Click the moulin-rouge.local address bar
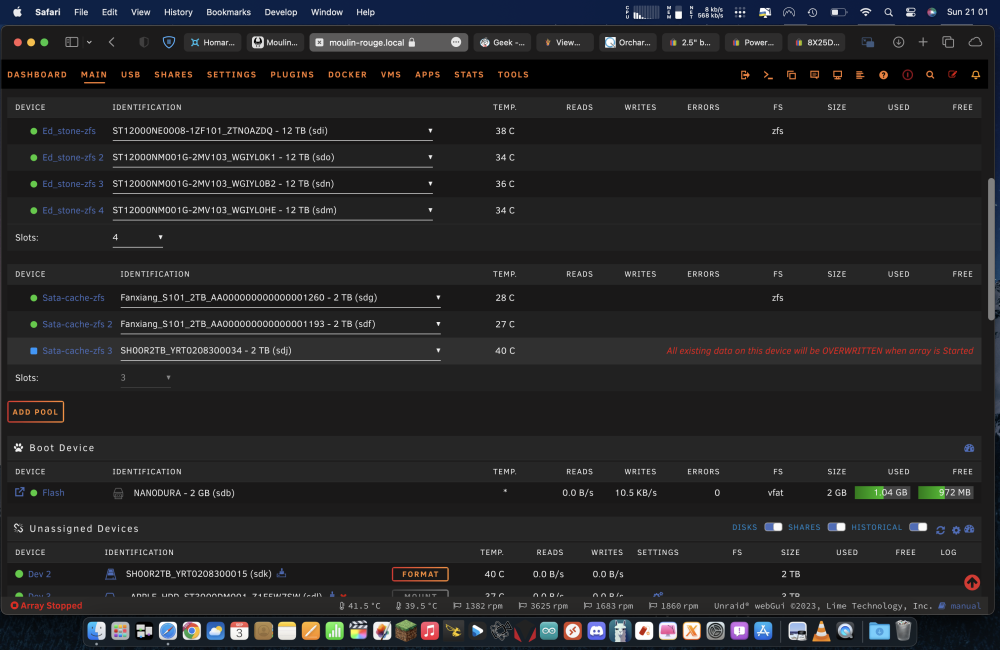The image size is (1000, 650). [388, 42]
